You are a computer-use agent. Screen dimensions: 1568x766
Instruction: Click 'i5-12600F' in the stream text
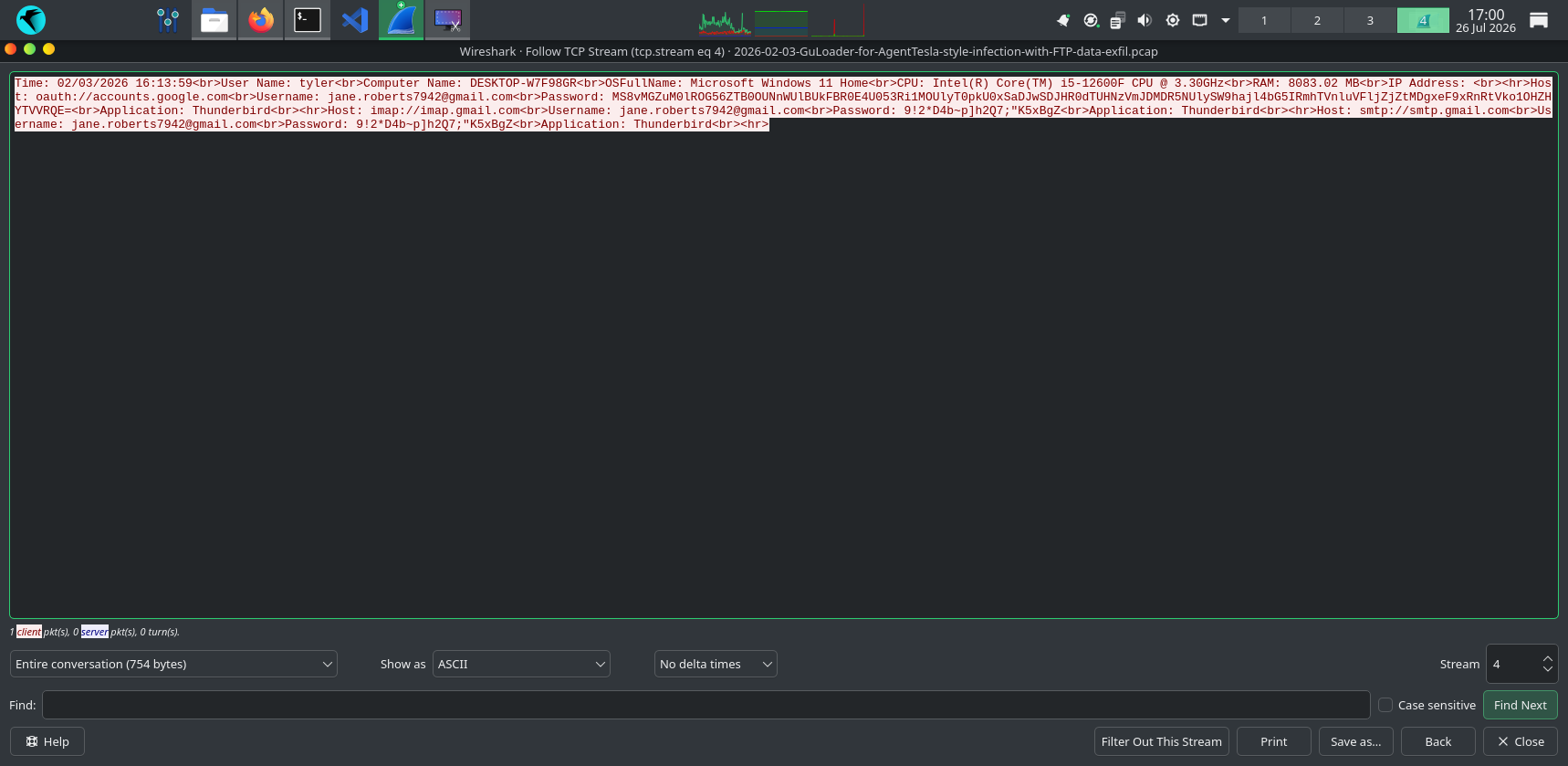(x=1092, y=83)
